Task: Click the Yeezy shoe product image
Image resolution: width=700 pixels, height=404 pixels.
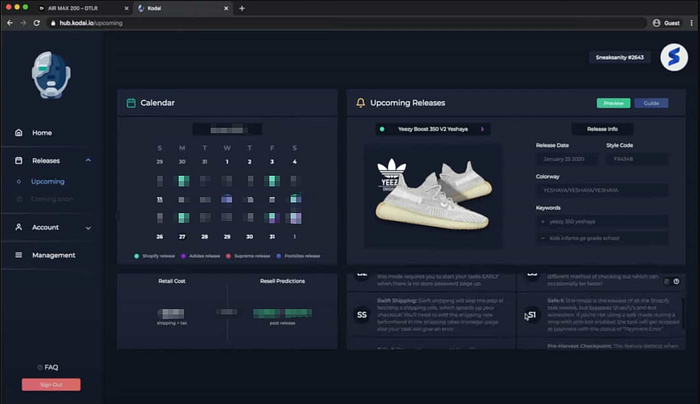Action: pos(433,196)
